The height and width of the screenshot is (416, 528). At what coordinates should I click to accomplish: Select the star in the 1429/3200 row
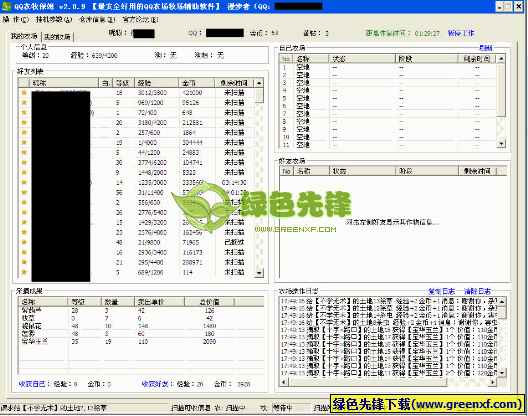[24, 222]
